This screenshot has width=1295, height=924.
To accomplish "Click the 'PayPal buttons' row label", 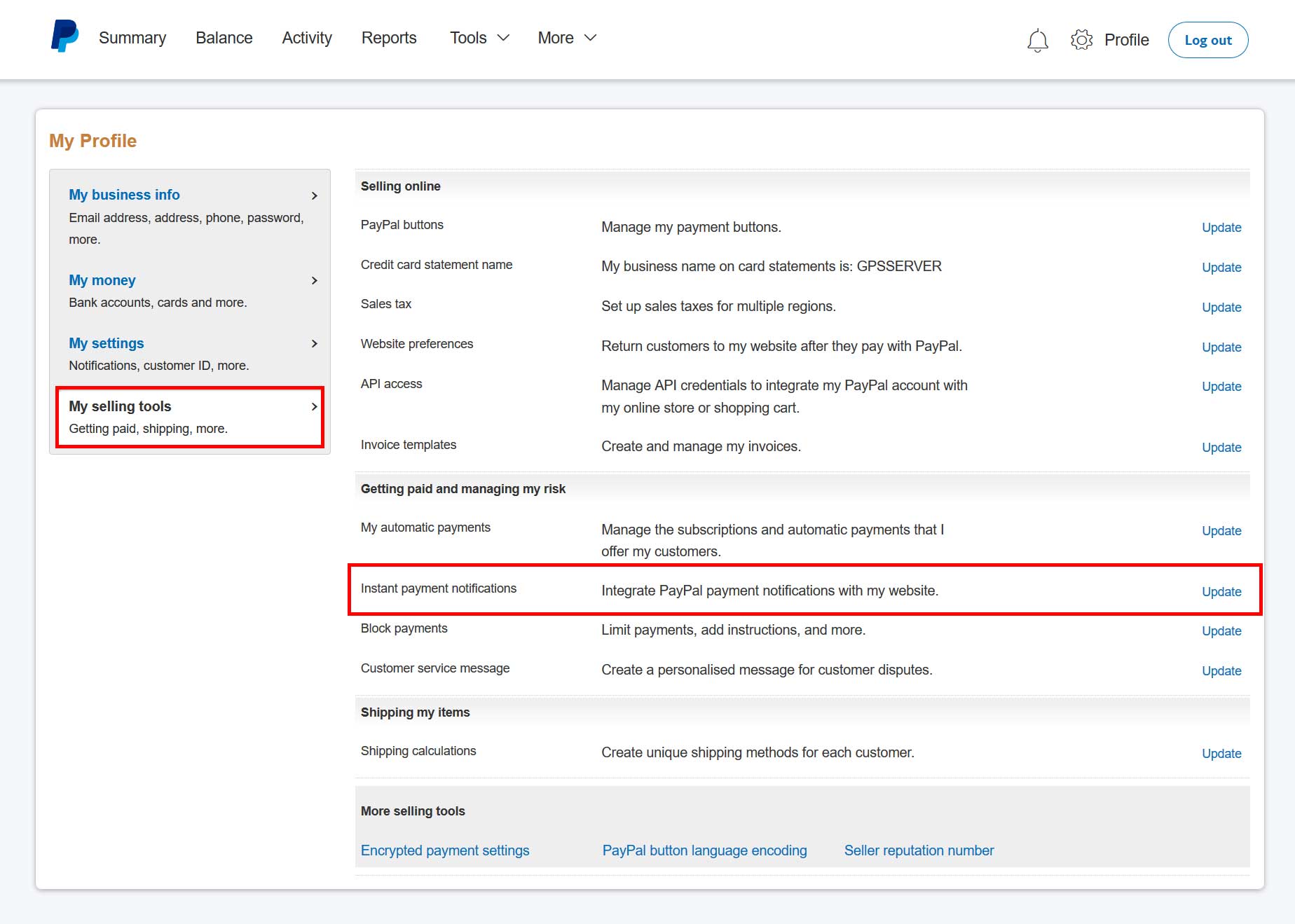I will pos(402,225).
